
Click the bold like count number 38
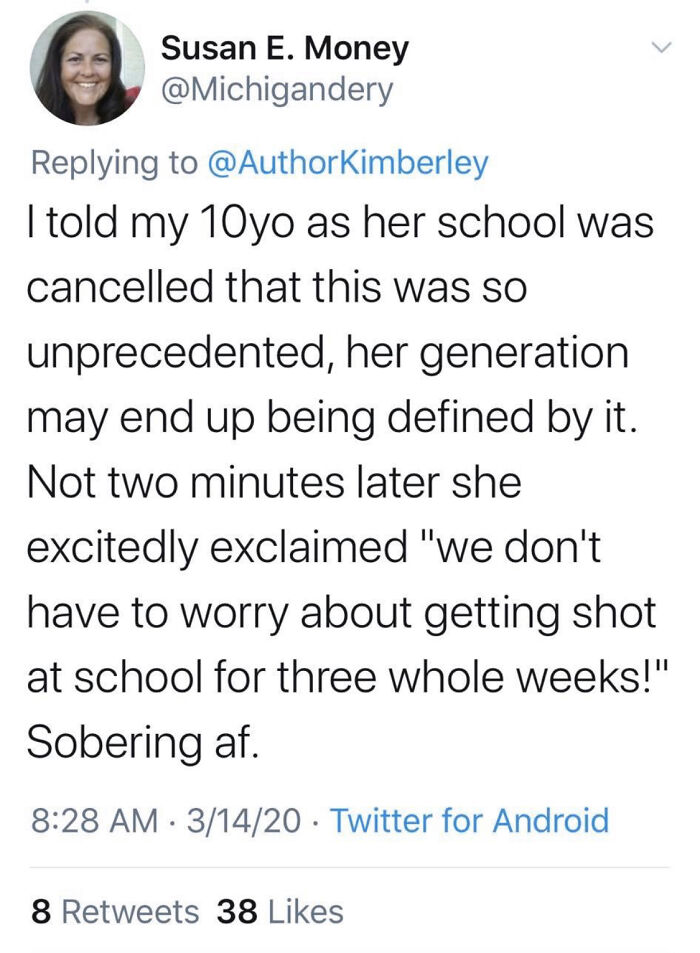coord(235,911)
